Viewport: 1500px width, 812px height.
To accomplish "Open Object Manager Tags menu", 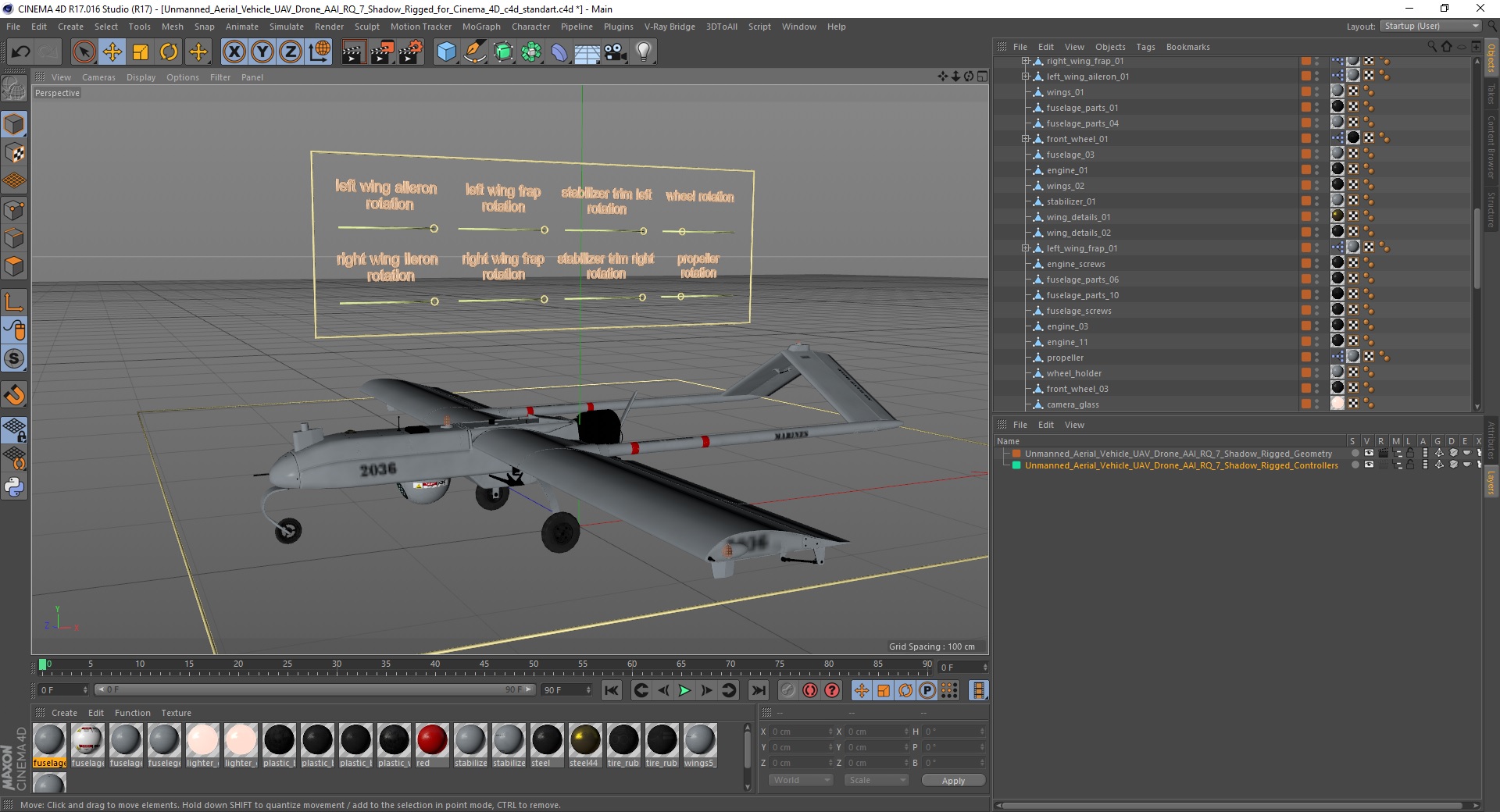I will pyautogui.click(x=1145, y=47).
